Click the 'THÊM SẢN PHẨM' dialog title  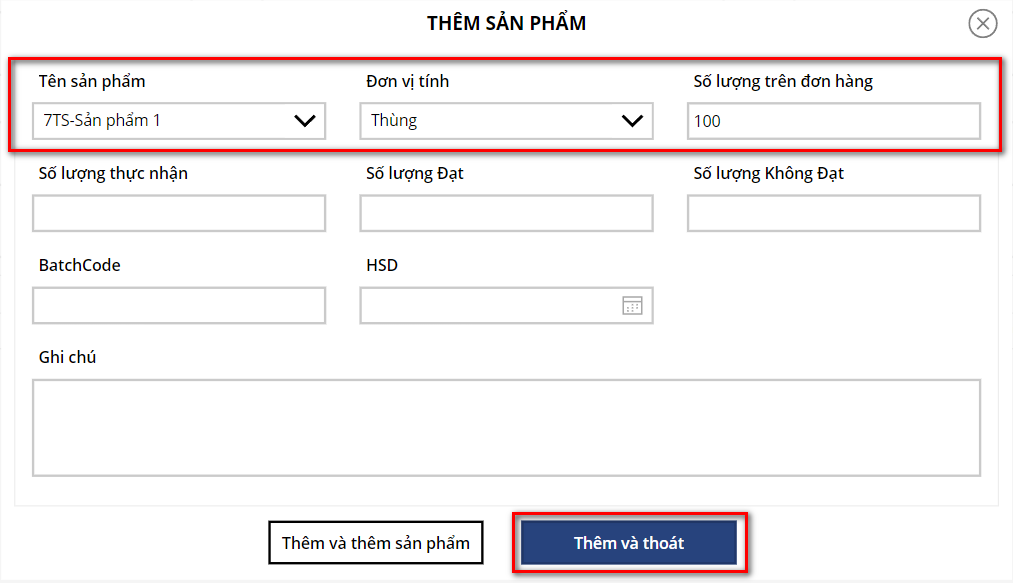(x=506, y=23)
